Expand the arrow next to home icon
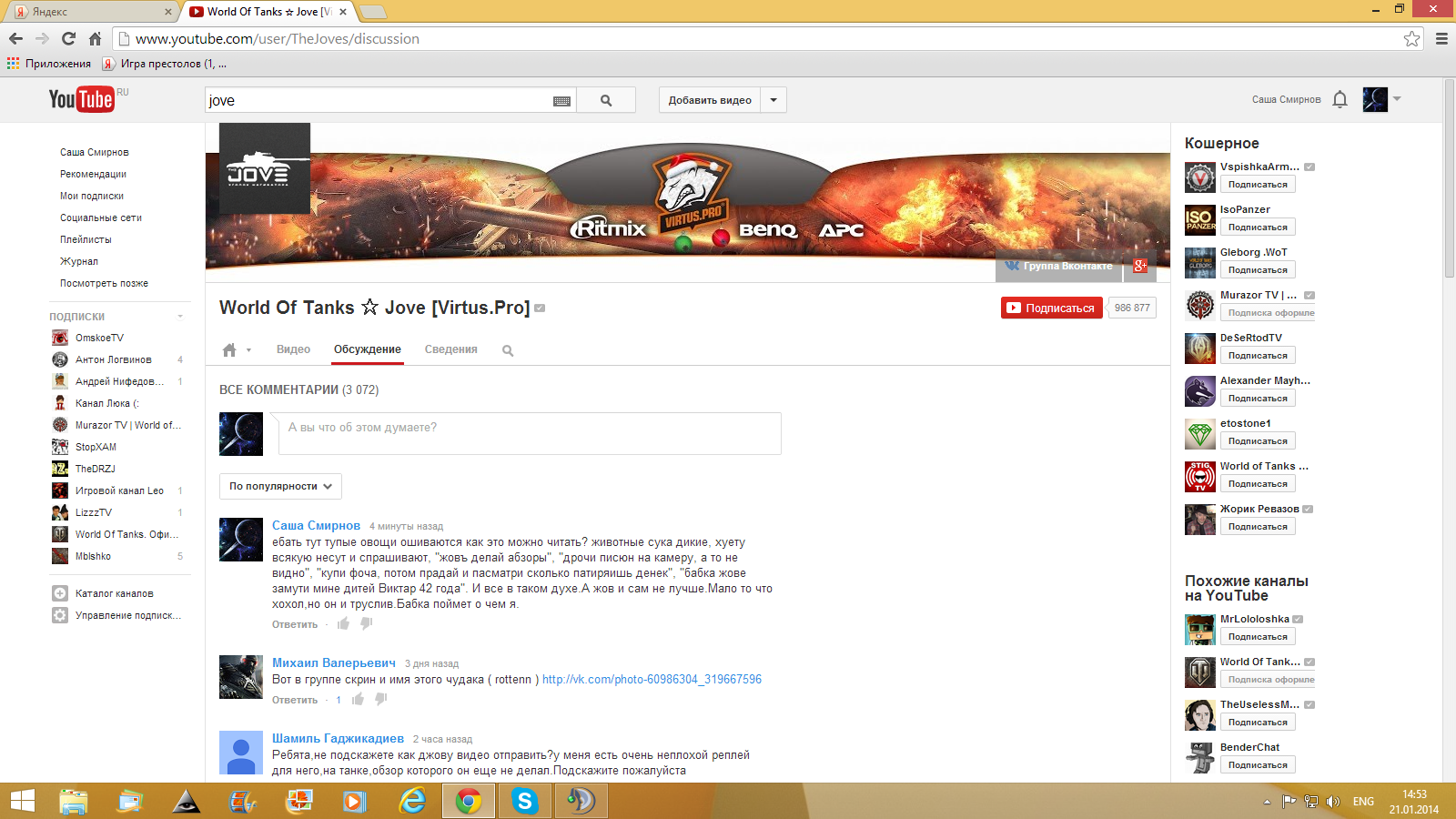 (x=248, y=350)
